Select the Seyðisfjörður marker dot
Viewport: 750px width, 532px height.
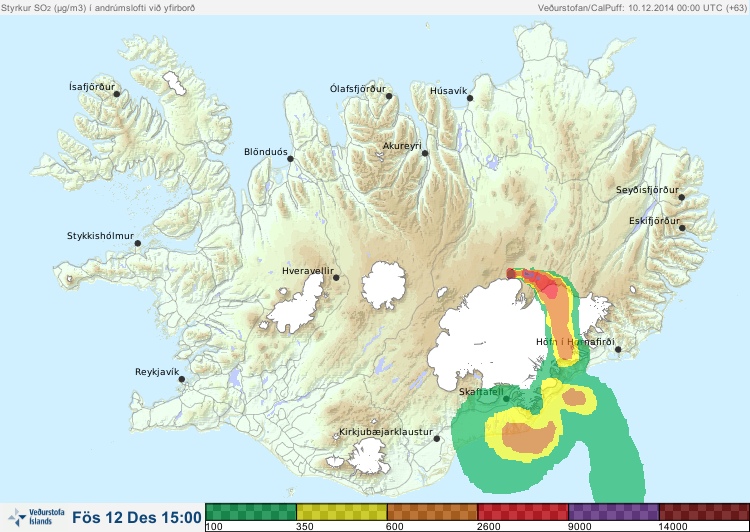pos(682,197)
